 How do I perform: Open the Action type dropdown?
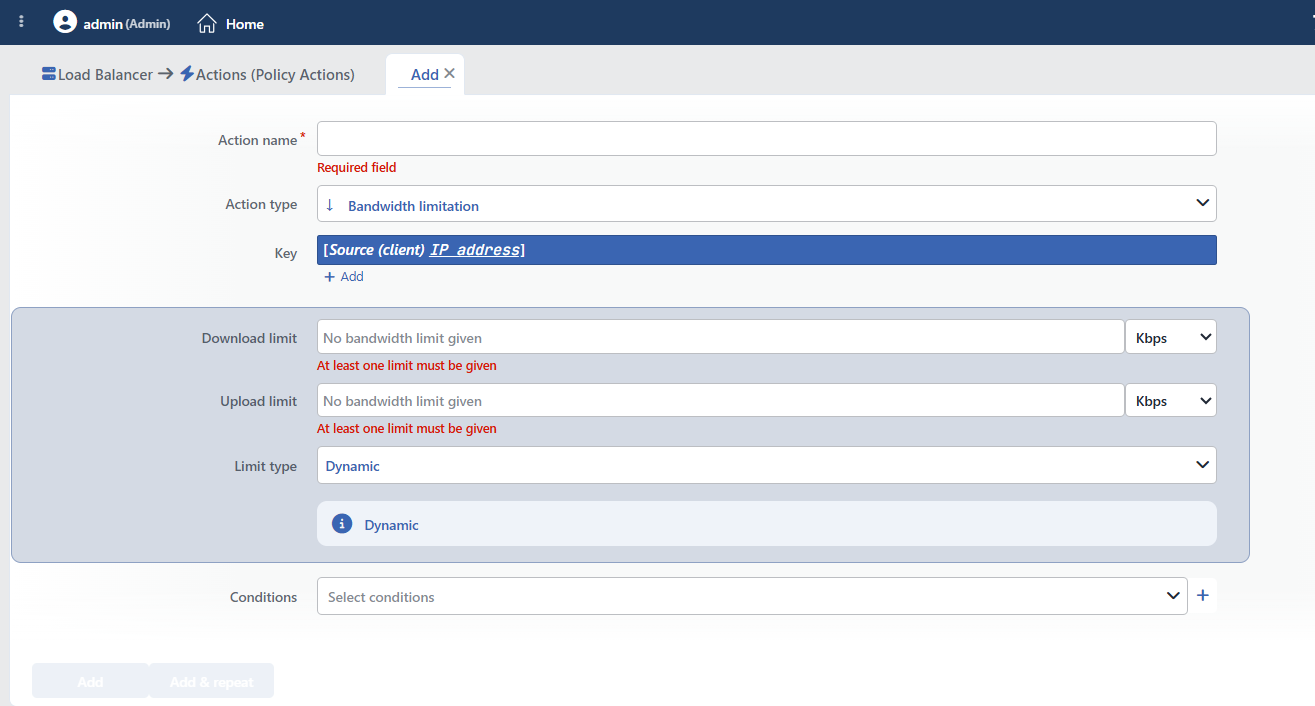766,204
